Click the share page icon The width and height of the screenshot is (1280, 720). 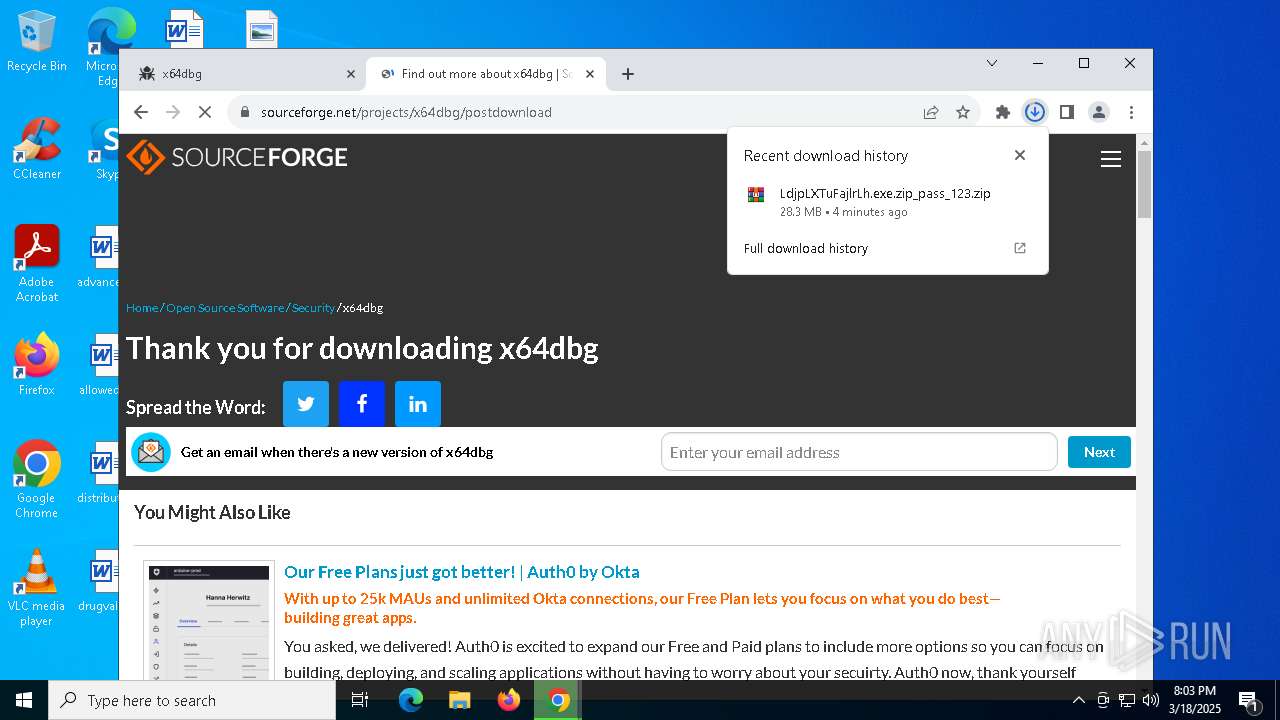pyautogui.click(x=931, y=112)
